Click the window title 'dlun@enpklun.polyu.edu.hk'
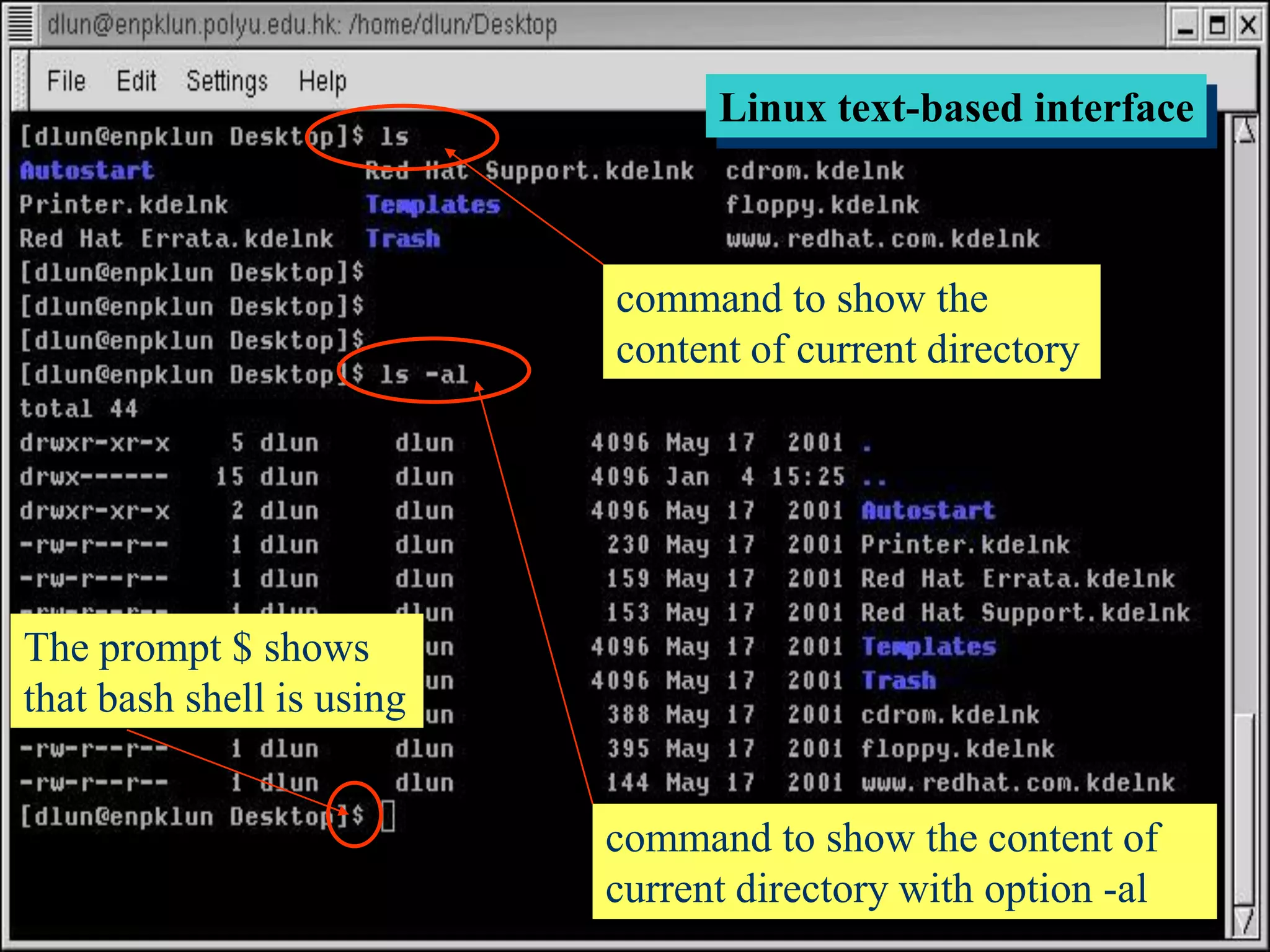 point(194,25)
